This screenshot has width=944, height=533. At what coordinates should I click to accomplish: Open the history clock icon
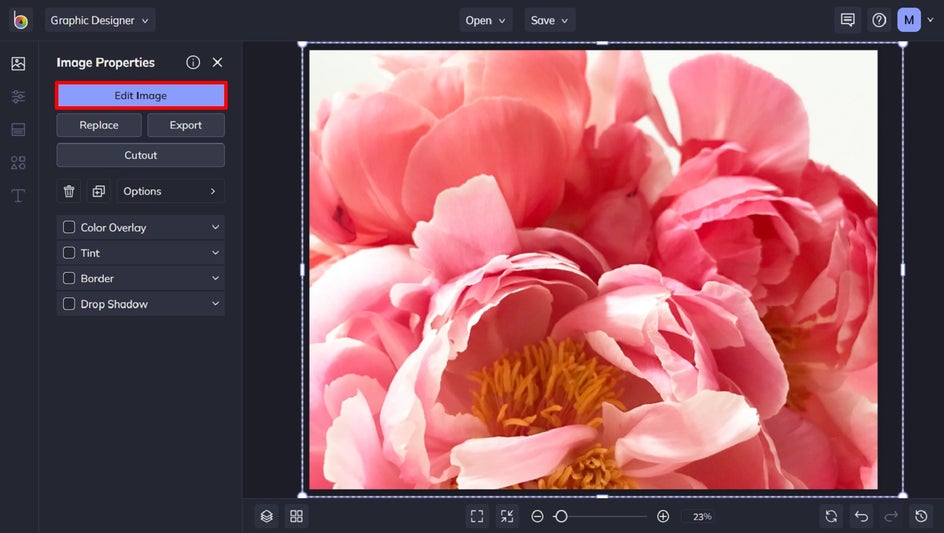coord(921,516)
